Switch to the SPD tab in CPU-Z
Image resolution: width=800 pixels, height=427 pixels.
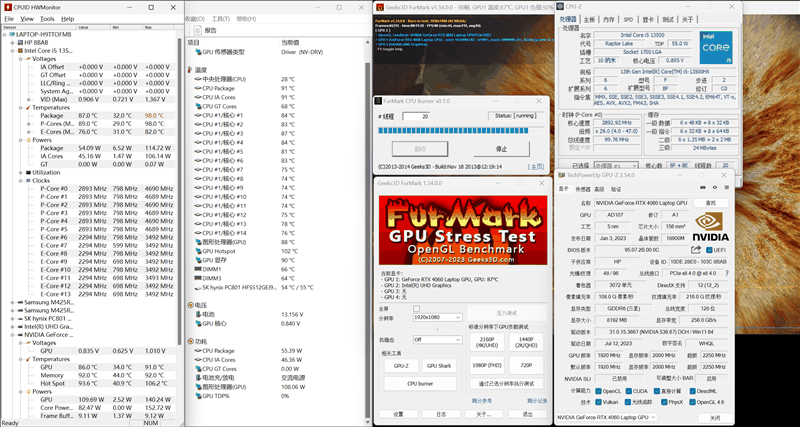tap(628, 19)
